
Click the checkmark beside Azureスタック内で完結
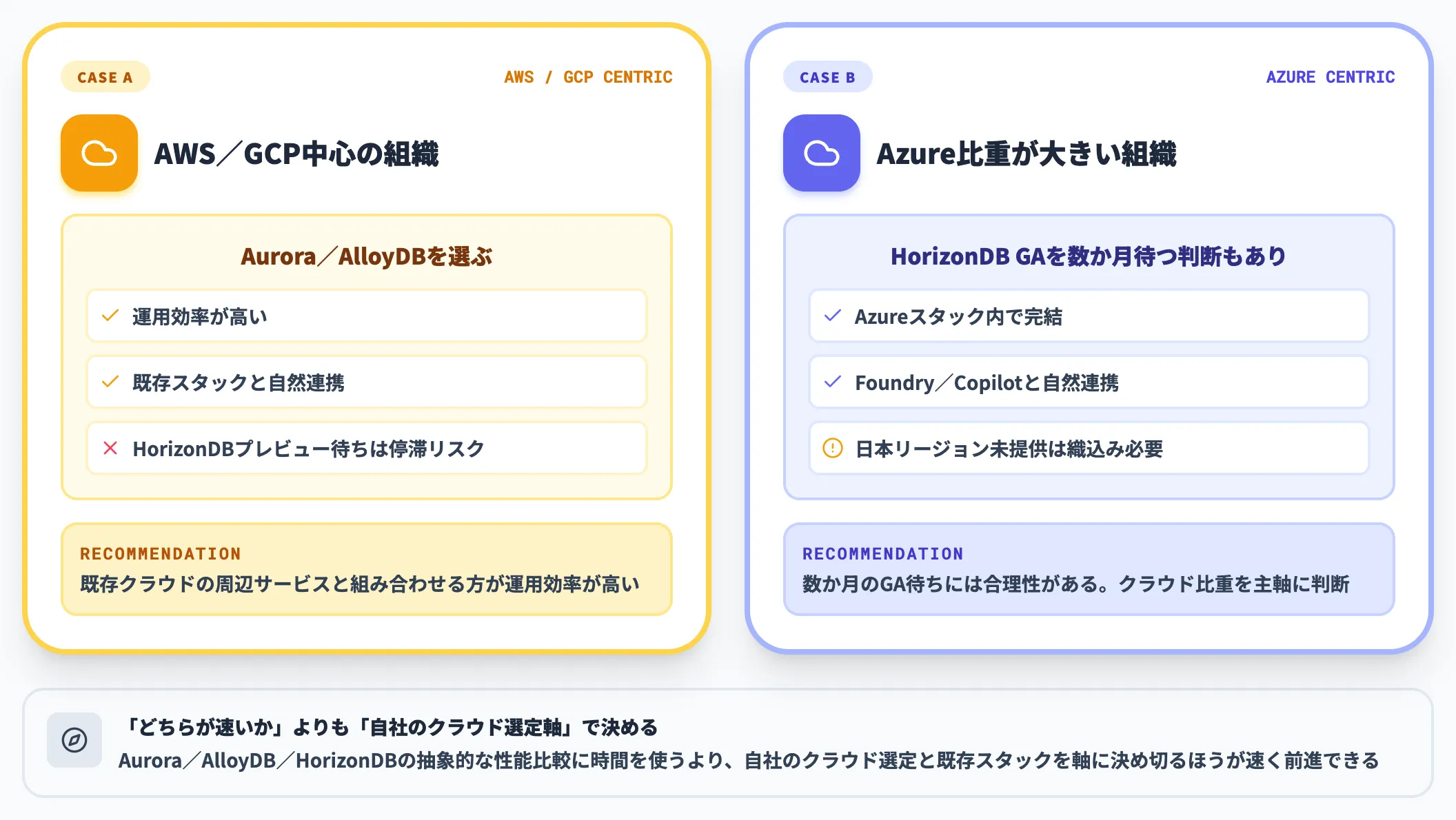pos(833,316)
